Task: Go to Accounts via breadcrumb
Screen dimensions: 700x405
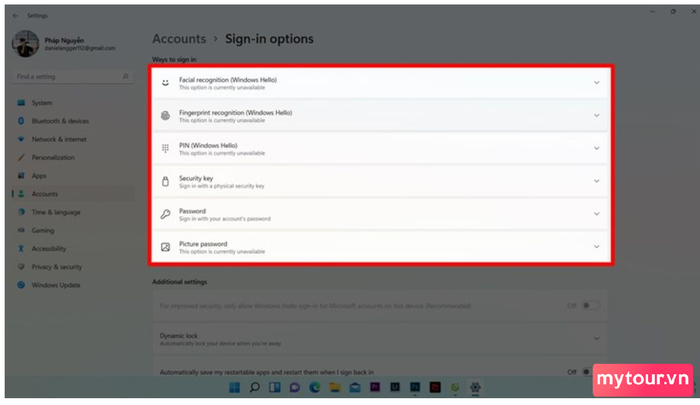Action: pos(179,39)
